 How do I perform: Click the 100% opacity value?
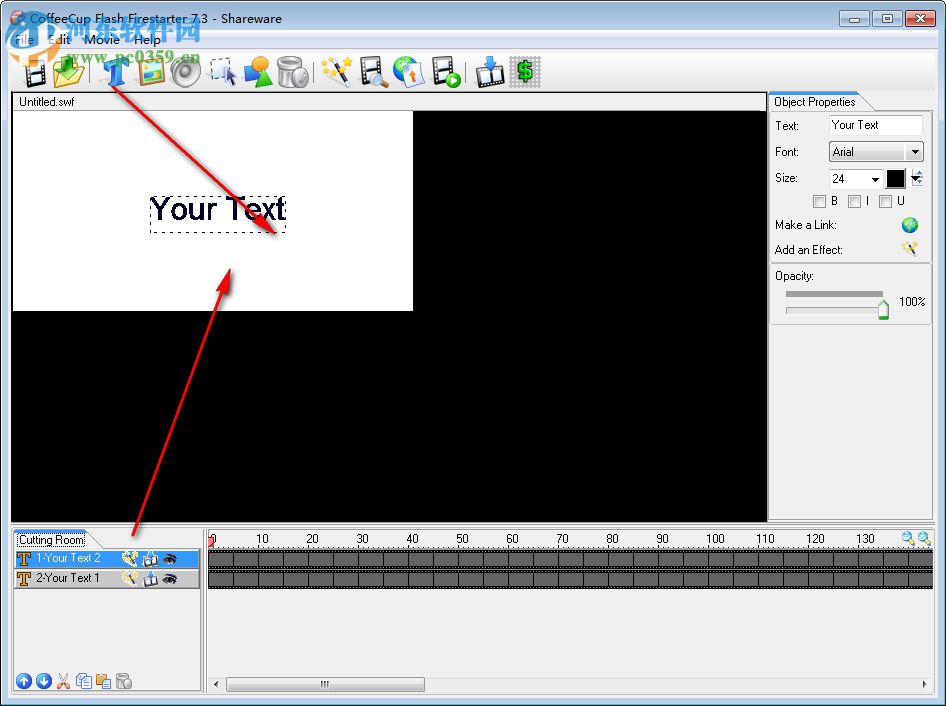(x=912, y=302)
